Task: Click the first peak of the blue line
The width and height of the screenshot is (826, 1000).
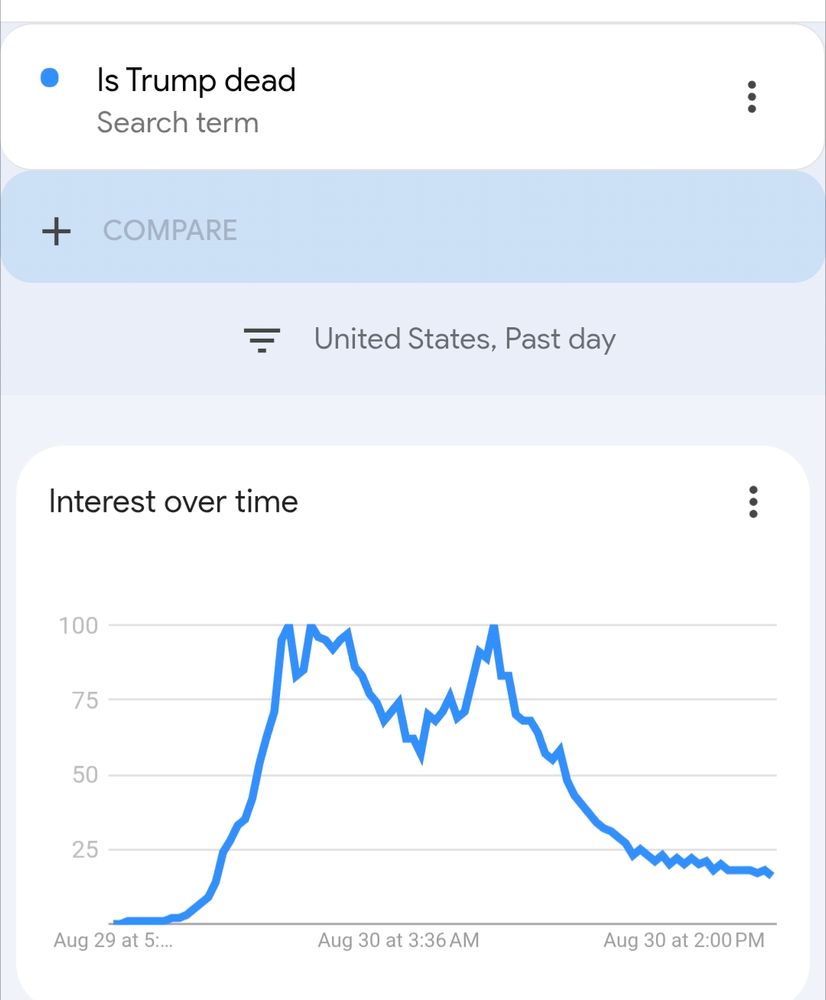Action: [288, 628]
